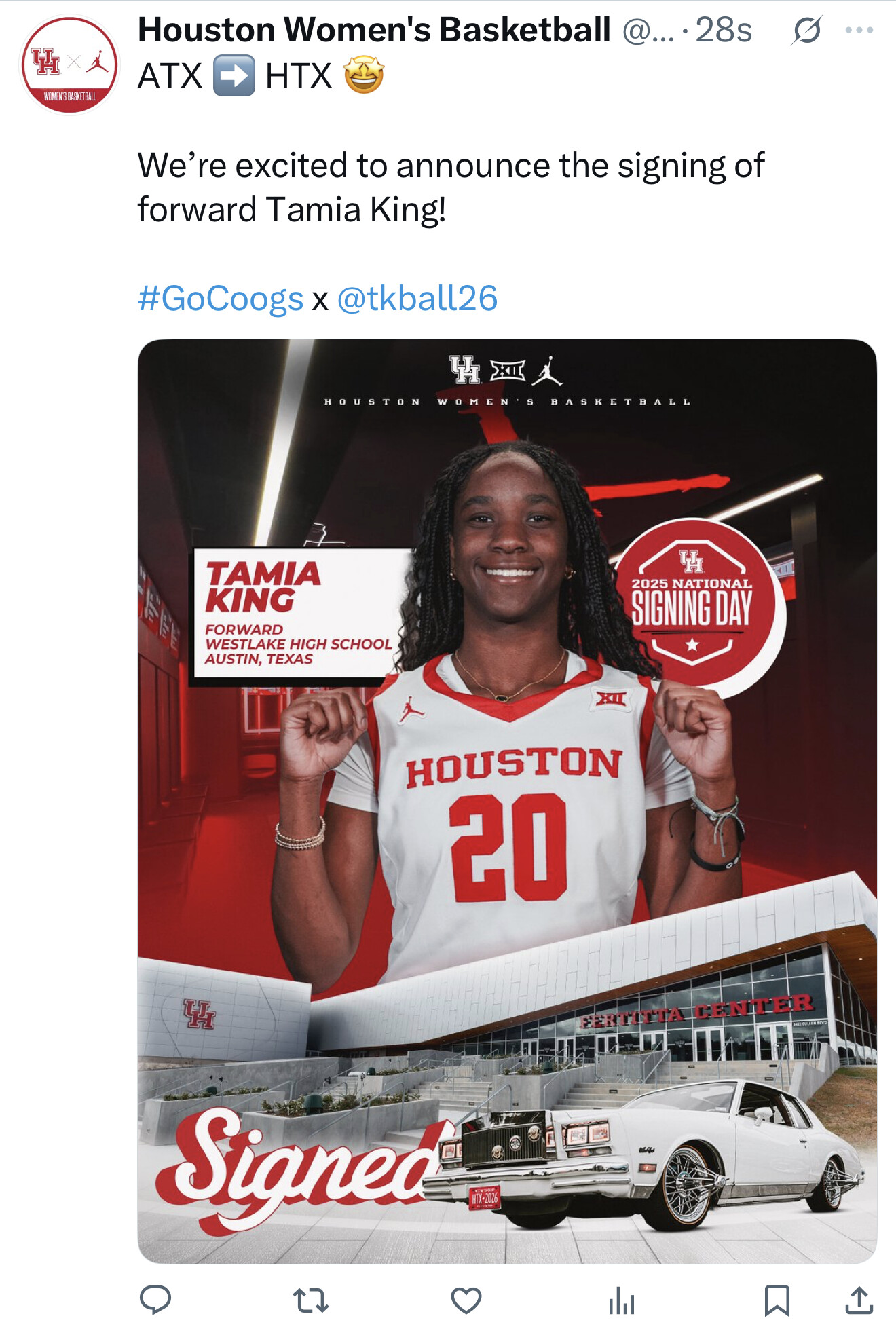Bookmark this tweet
This screenshot has height=1333, width=896.
pos(777,1300)
